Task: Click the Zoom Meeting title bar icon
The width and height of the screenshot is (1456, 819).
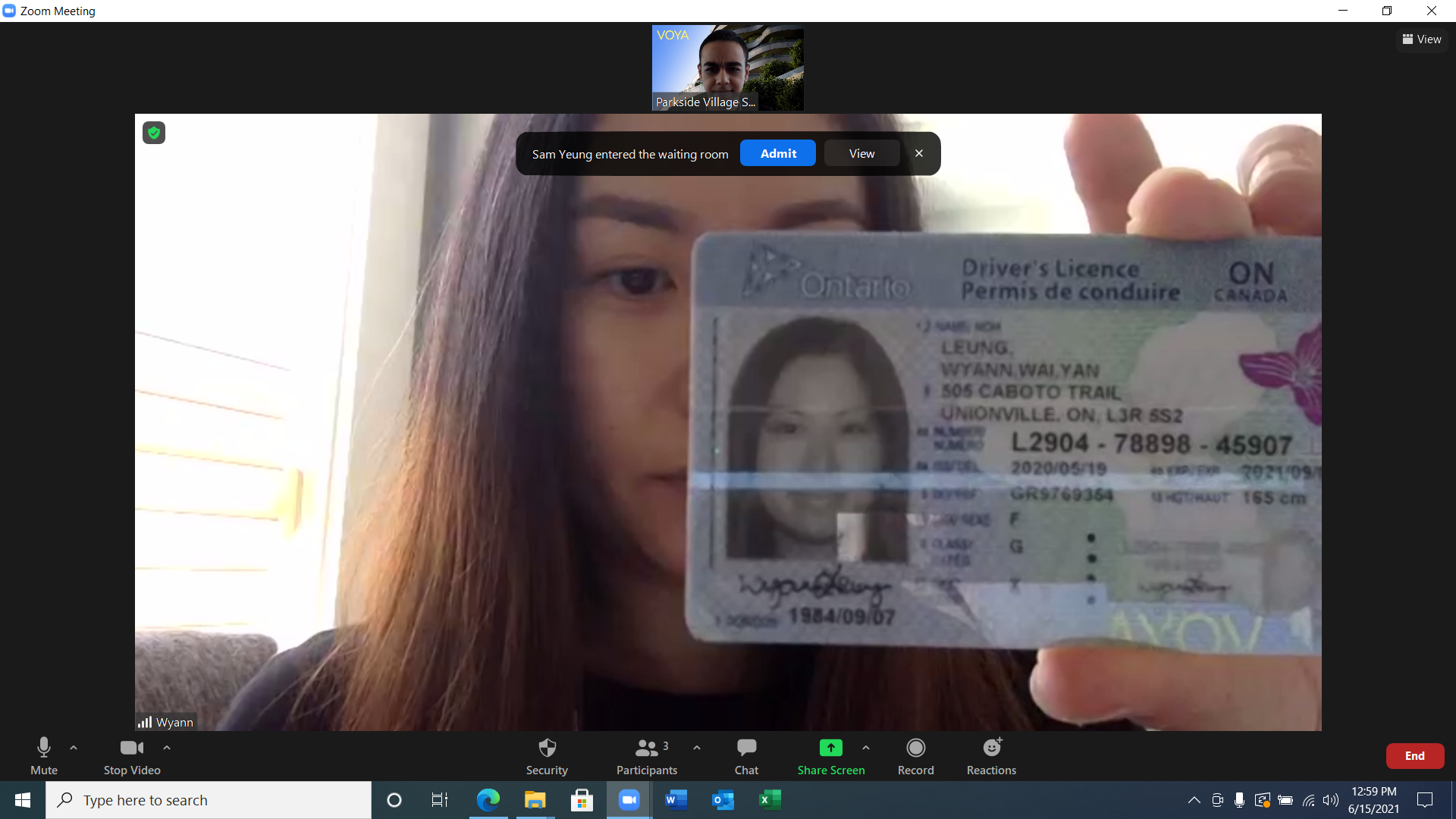Action: [x=9, y=11]
